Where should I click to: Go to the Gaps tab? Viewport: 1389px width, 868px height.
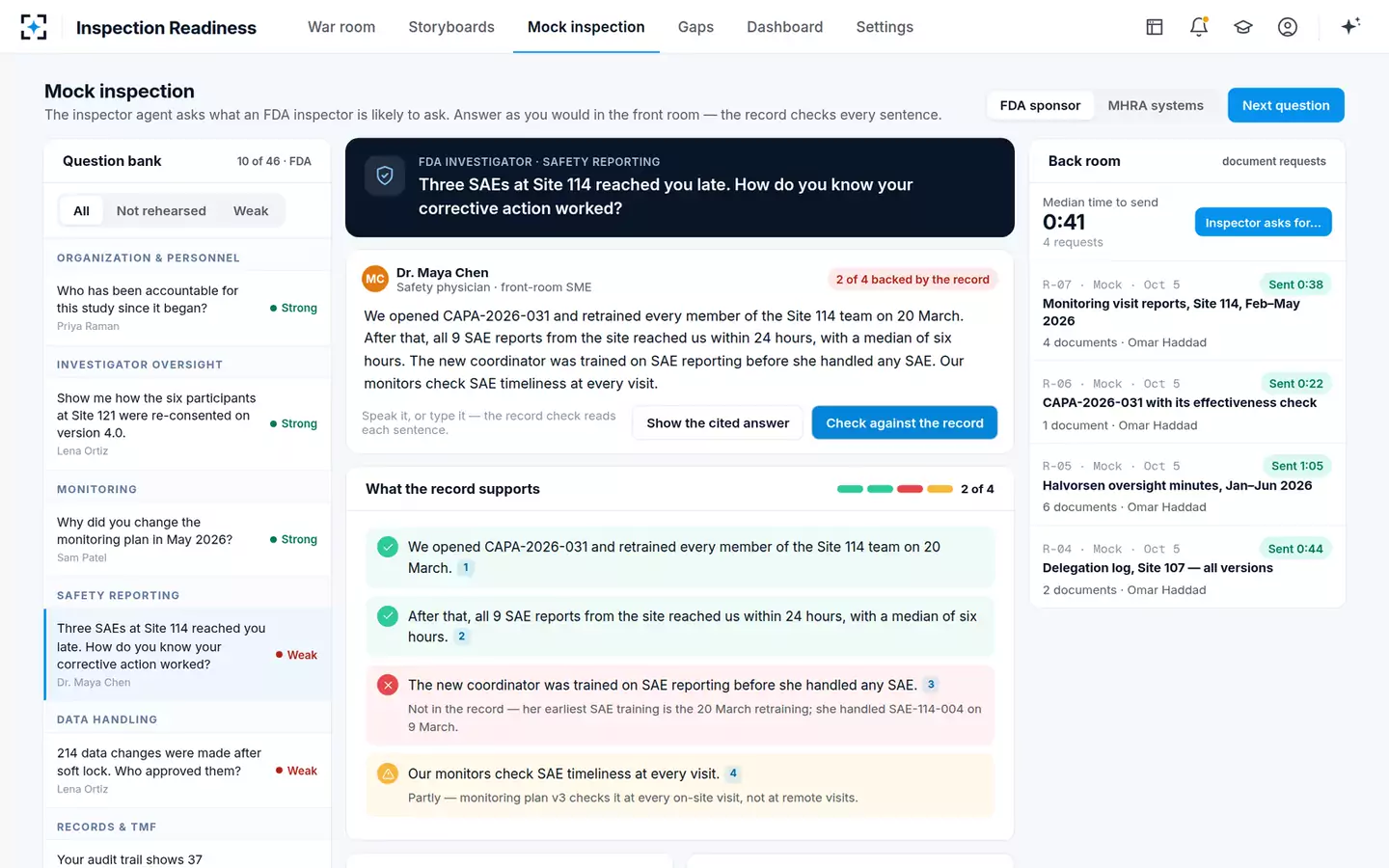695,27
